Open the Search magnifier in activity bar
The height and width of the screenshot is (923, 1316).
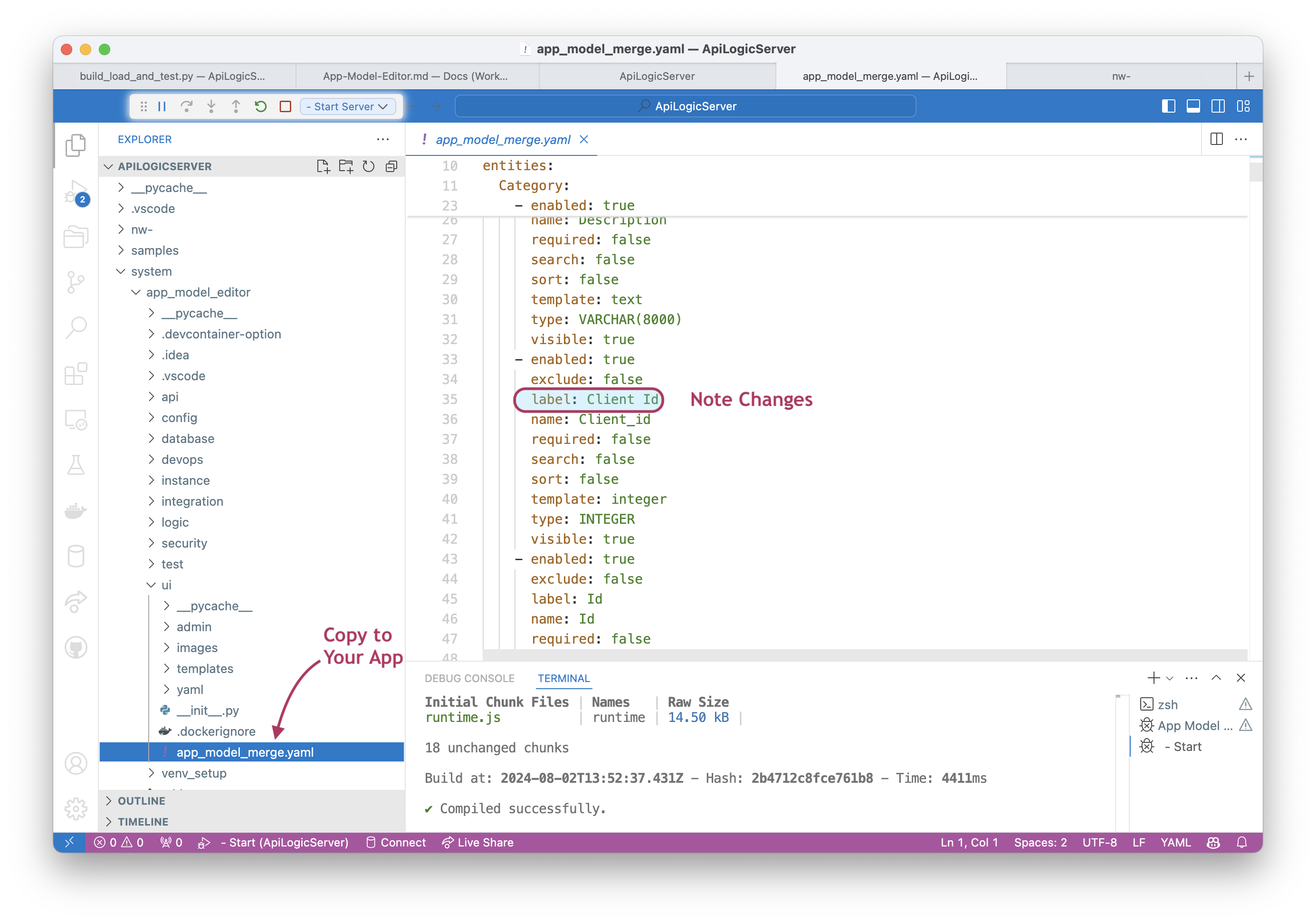76,328
